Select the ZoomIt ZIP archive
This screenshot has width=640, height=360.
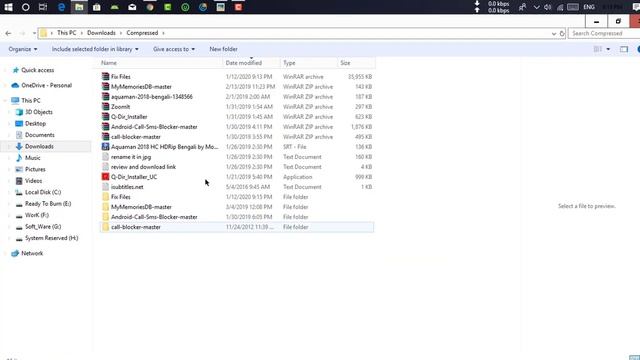pos(237,107)
